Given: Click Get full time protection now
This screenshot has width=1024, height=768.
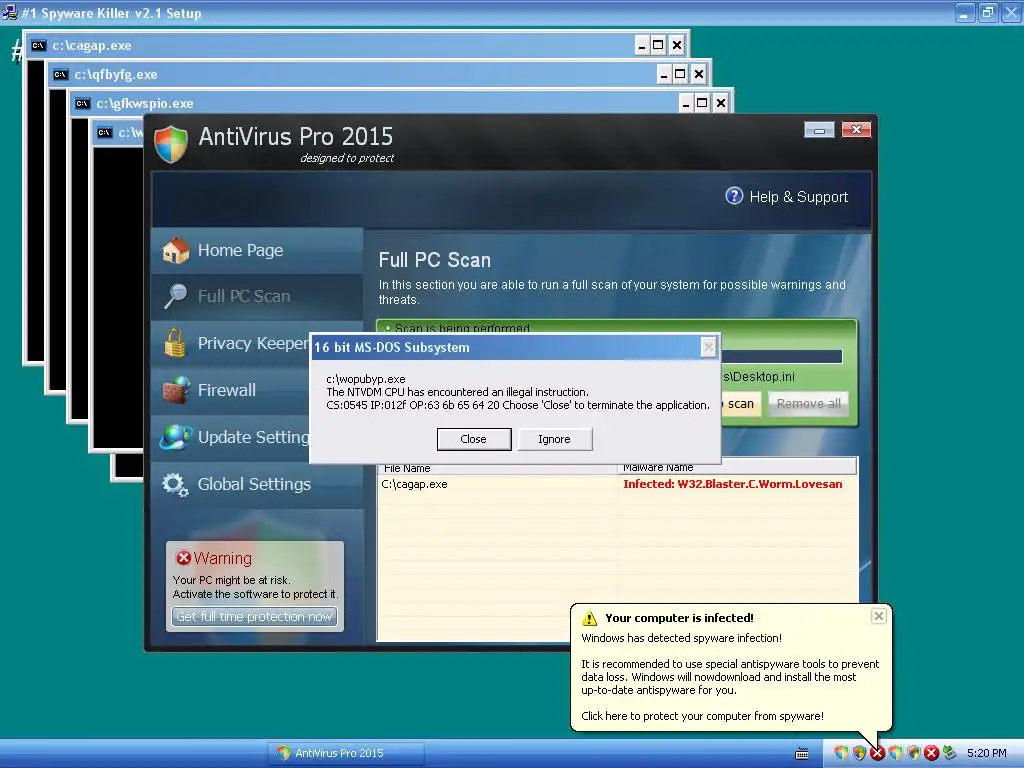Looking at the screenshot, I should point(255,616).
